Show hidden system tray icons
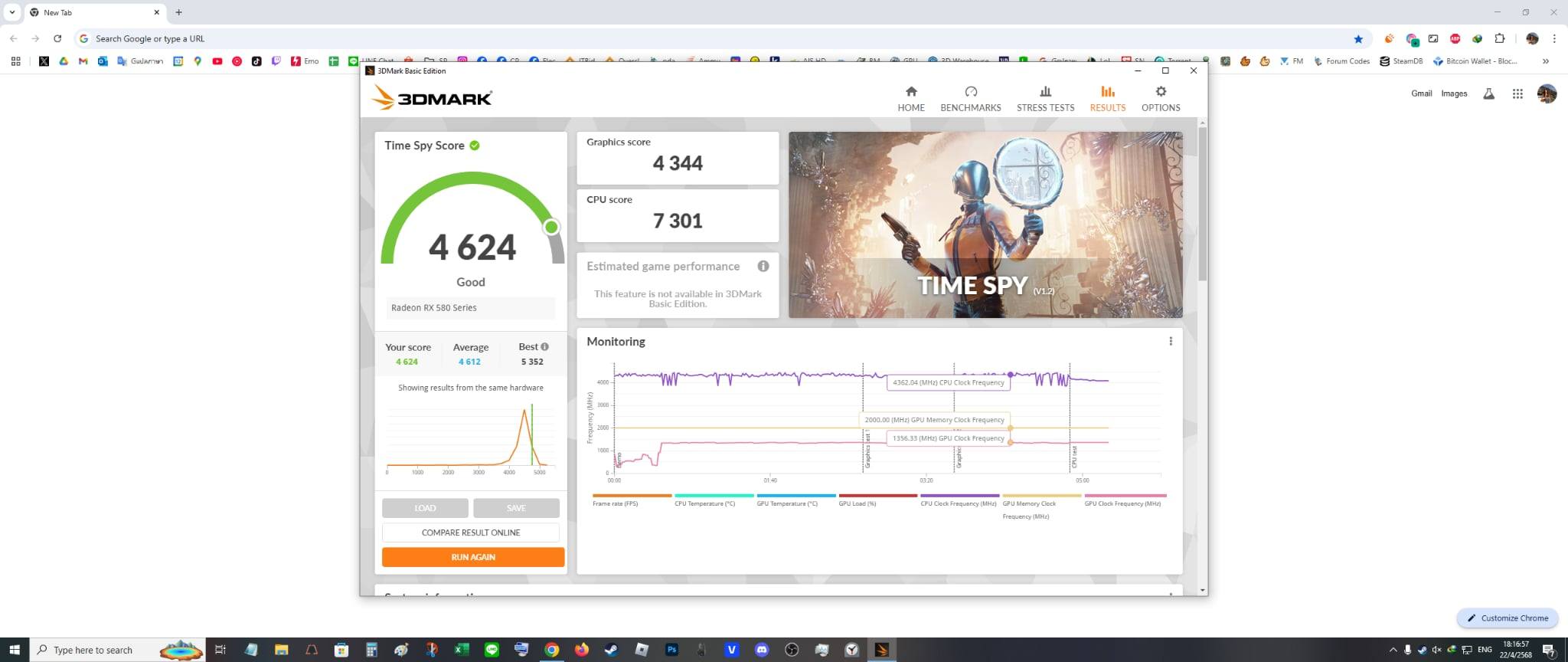Viewport: 1568px width, 662px height. click(1393, 650)
